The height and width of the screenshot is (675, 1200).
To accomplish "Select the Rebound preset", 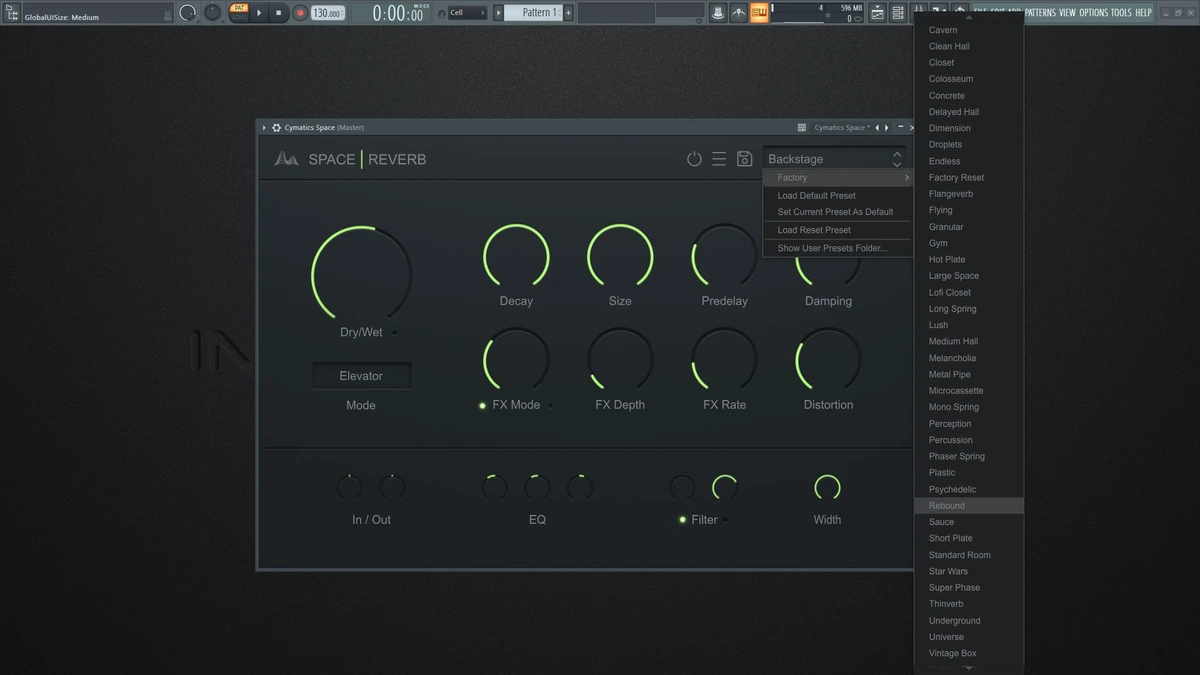I will [x=969, y=506].
